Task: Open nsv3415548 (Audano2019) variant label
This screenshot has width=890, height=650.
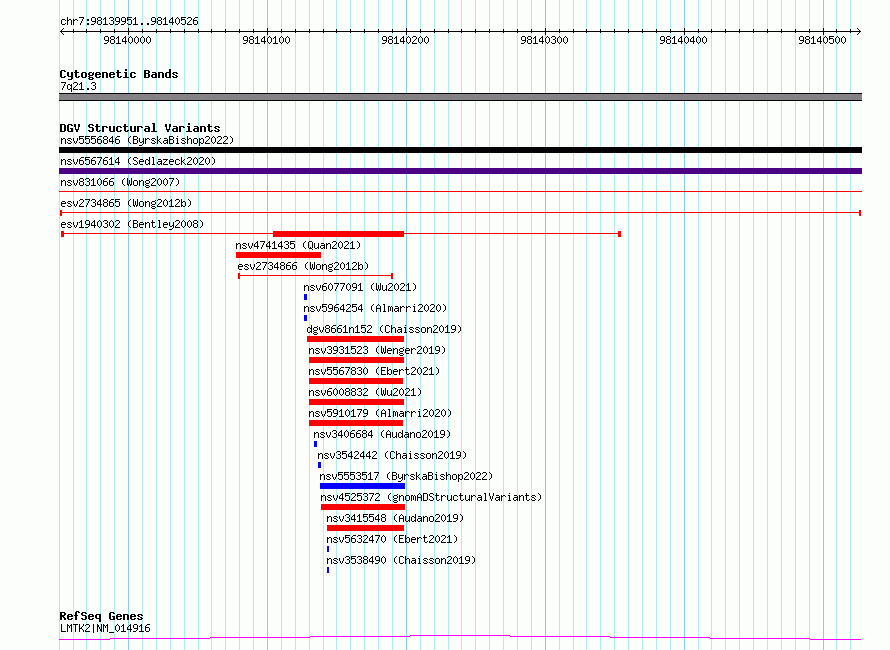Action: pos(395,518)
